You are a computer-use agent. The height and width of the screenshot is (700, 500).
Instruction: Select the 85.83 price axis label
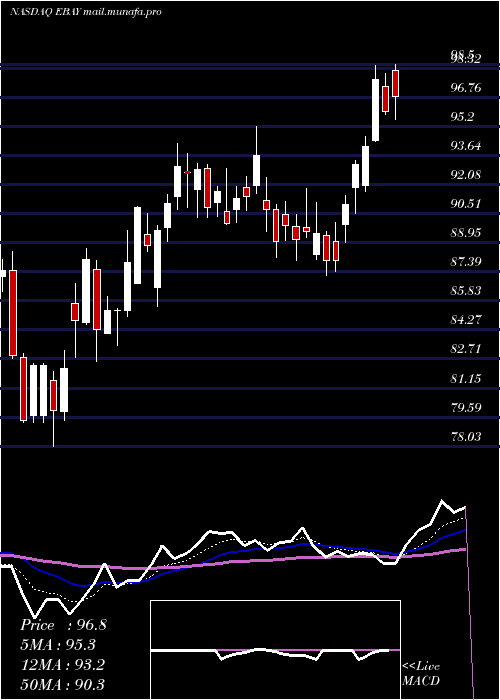(466, 291)
